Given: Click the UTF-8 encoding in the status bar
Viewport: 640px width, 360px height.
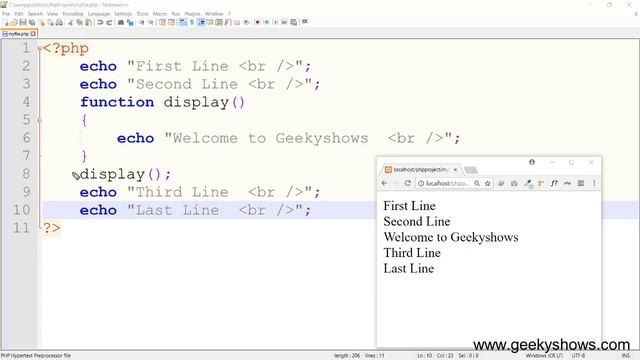Looking at the screenshot, I should click(579, 356).
